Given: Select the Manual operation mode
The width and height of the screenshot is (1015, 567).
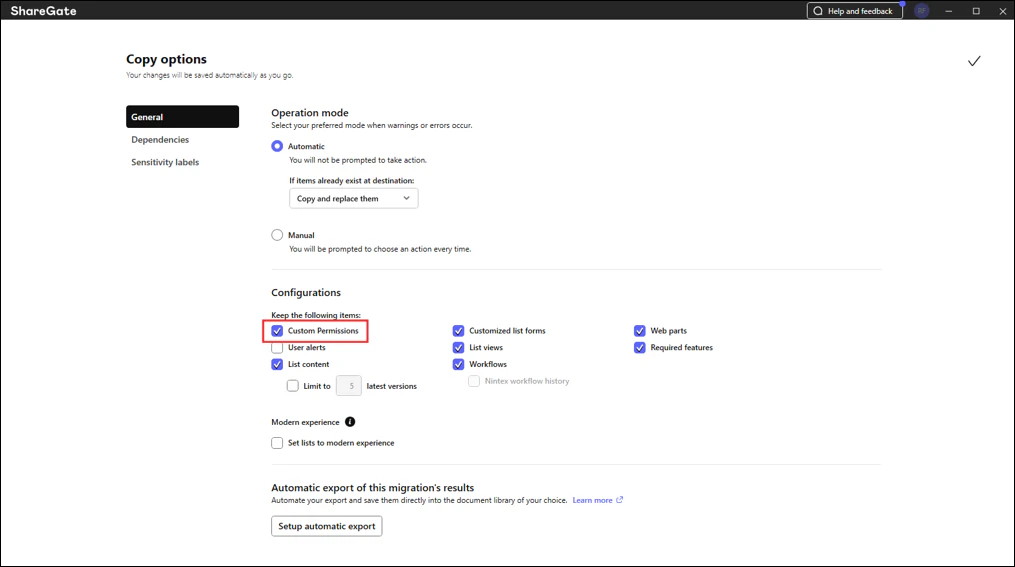Looking at the screenshot, I should (x=277, y=235).
